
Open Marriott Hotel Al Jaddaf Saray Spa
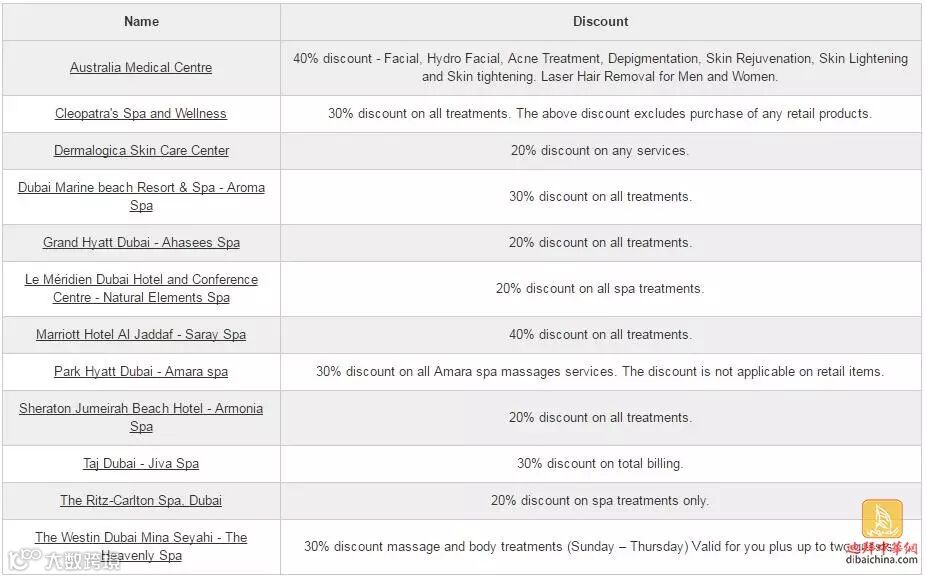[x=141, y=335]
